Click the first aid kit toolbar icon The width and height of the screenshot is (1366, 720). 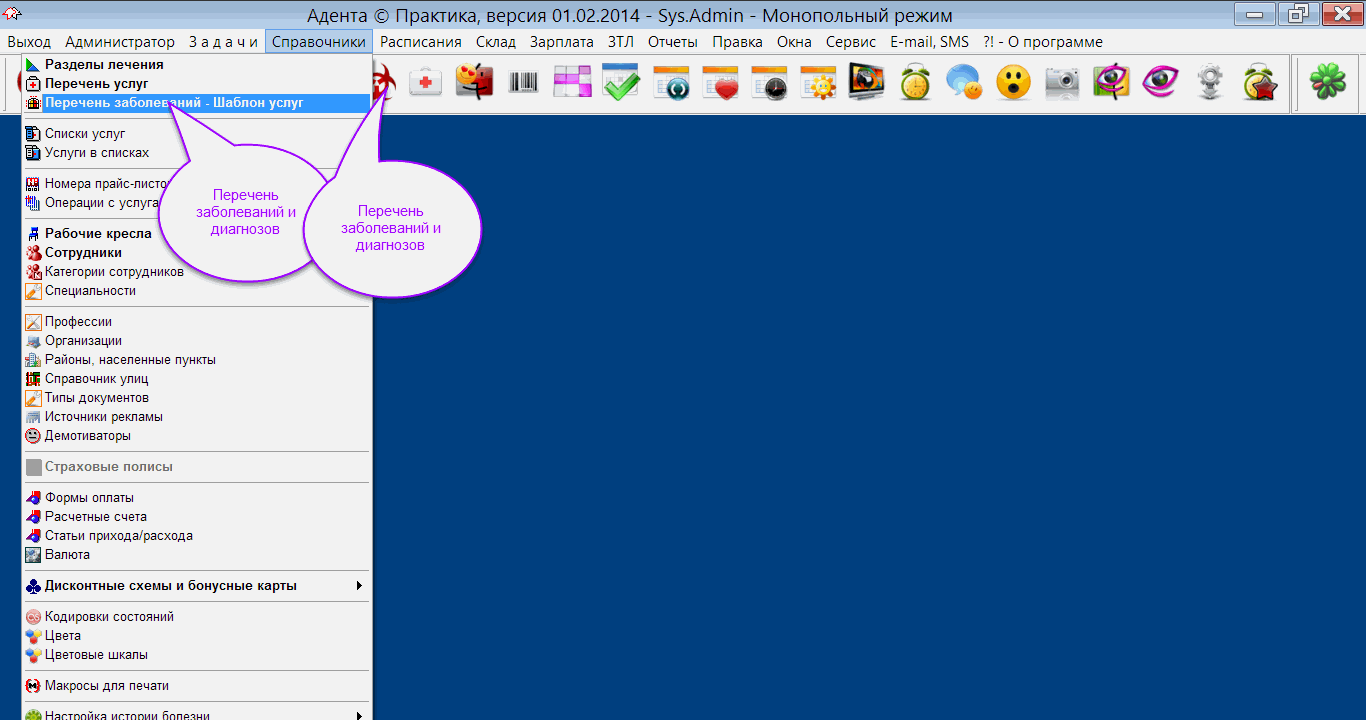point(426,82)
